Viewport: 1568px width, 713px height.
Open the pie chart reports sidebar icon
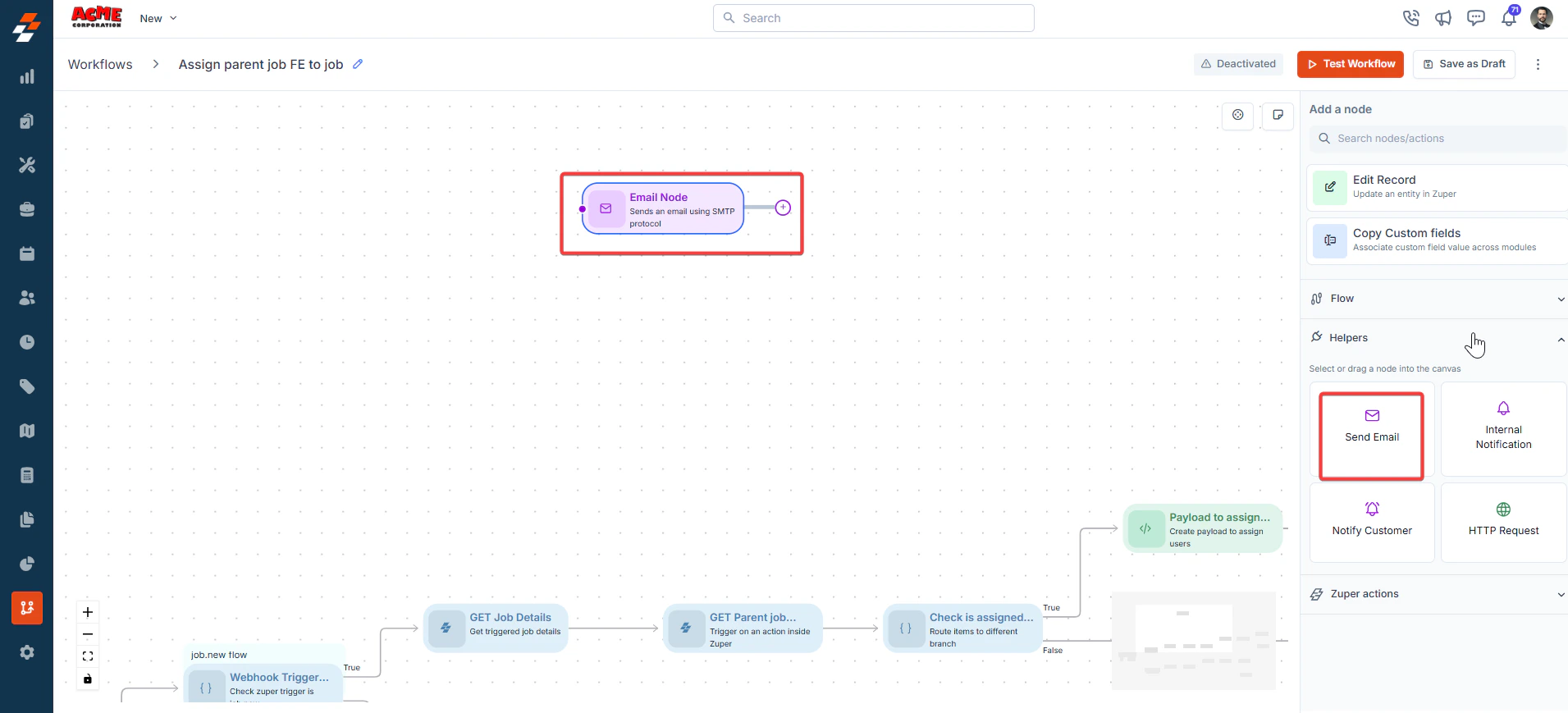pos(27,564)
